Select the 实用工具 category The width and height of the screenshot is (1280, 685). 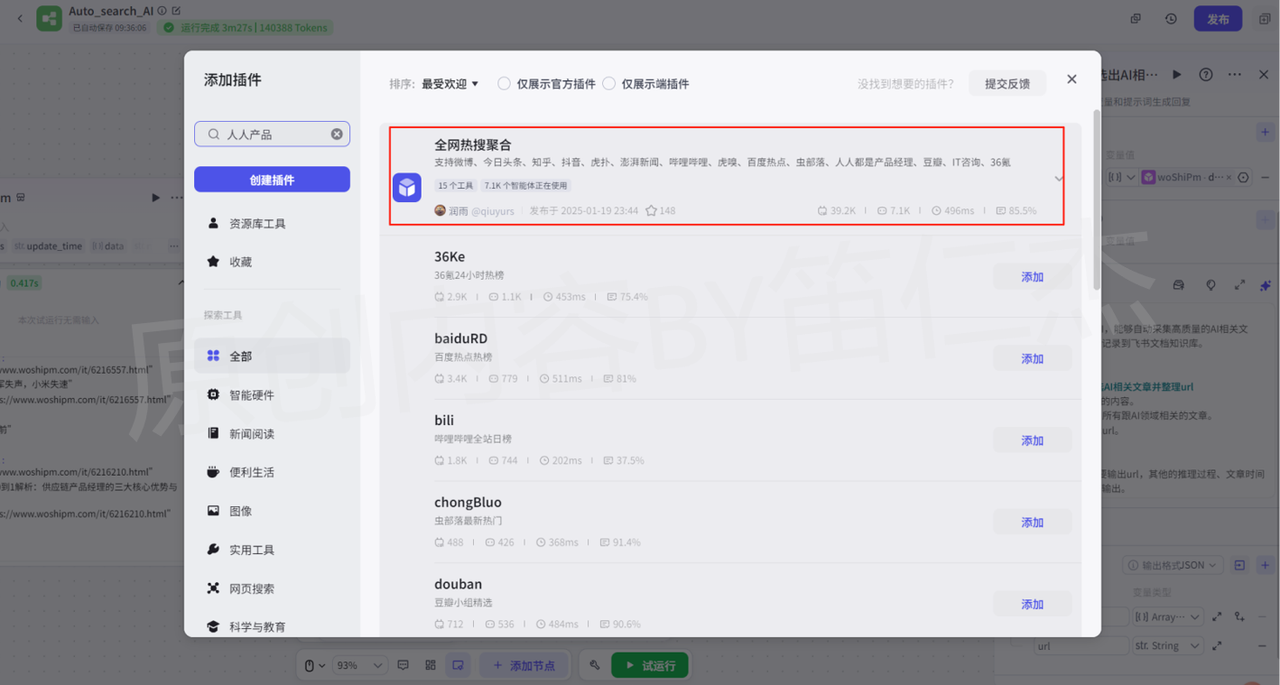coord(272,550)
